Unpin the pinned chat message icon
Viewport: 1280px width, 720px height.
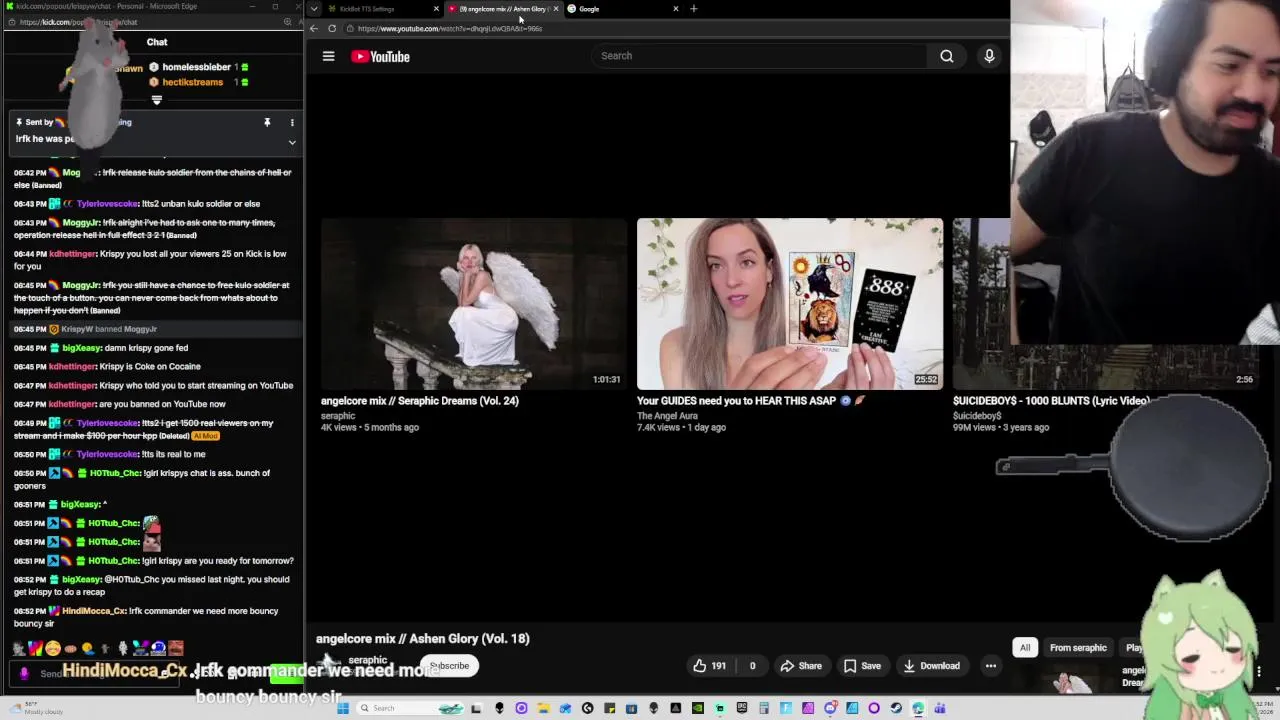click(x=267, y=122)
